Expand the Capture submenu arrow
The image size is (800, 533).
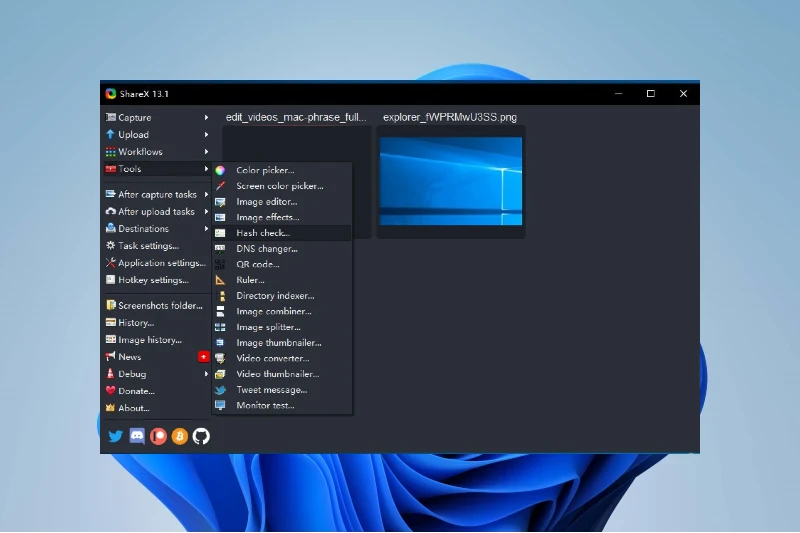point(206,117)
